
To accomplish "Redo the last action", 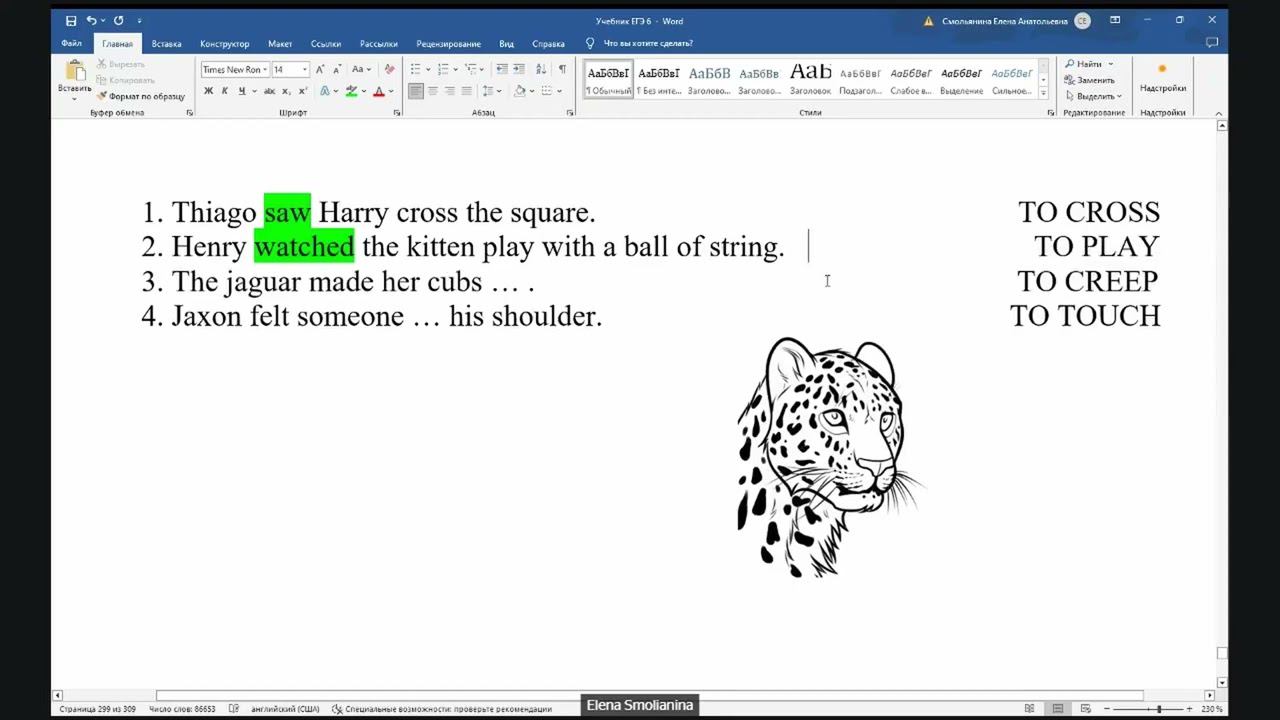I will click(118, 20).
